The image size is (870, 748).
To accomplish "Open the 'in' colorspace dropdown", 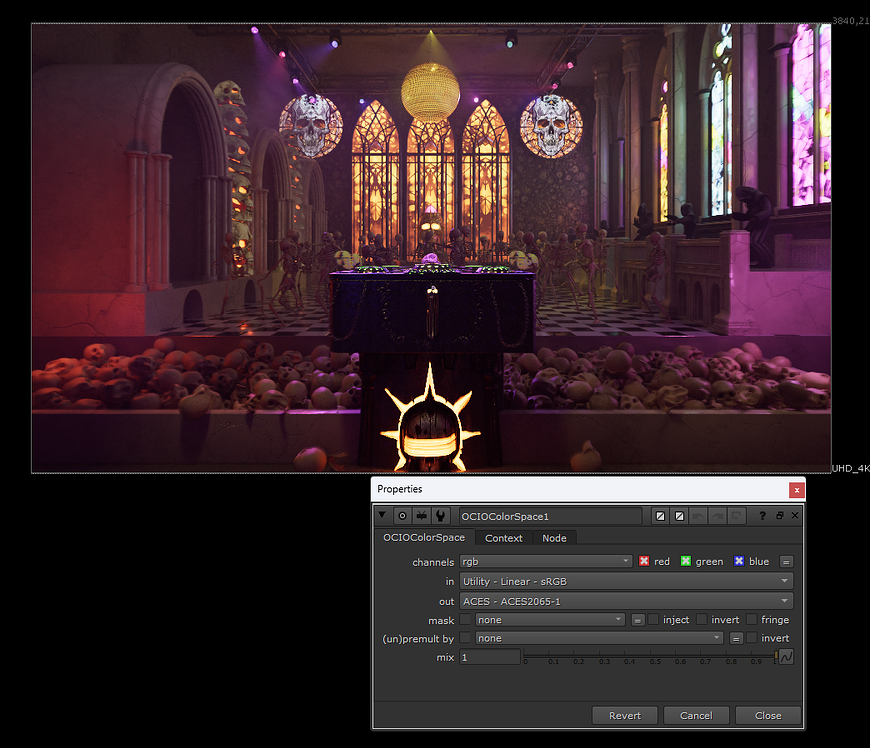I will [626, 581].
